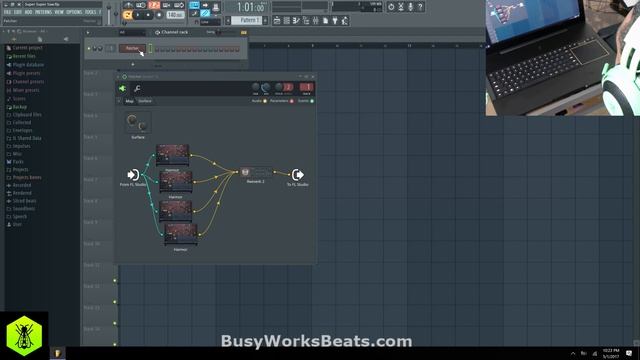Add new pattern plus button
The image size is (640, 360).
[265, 20]
